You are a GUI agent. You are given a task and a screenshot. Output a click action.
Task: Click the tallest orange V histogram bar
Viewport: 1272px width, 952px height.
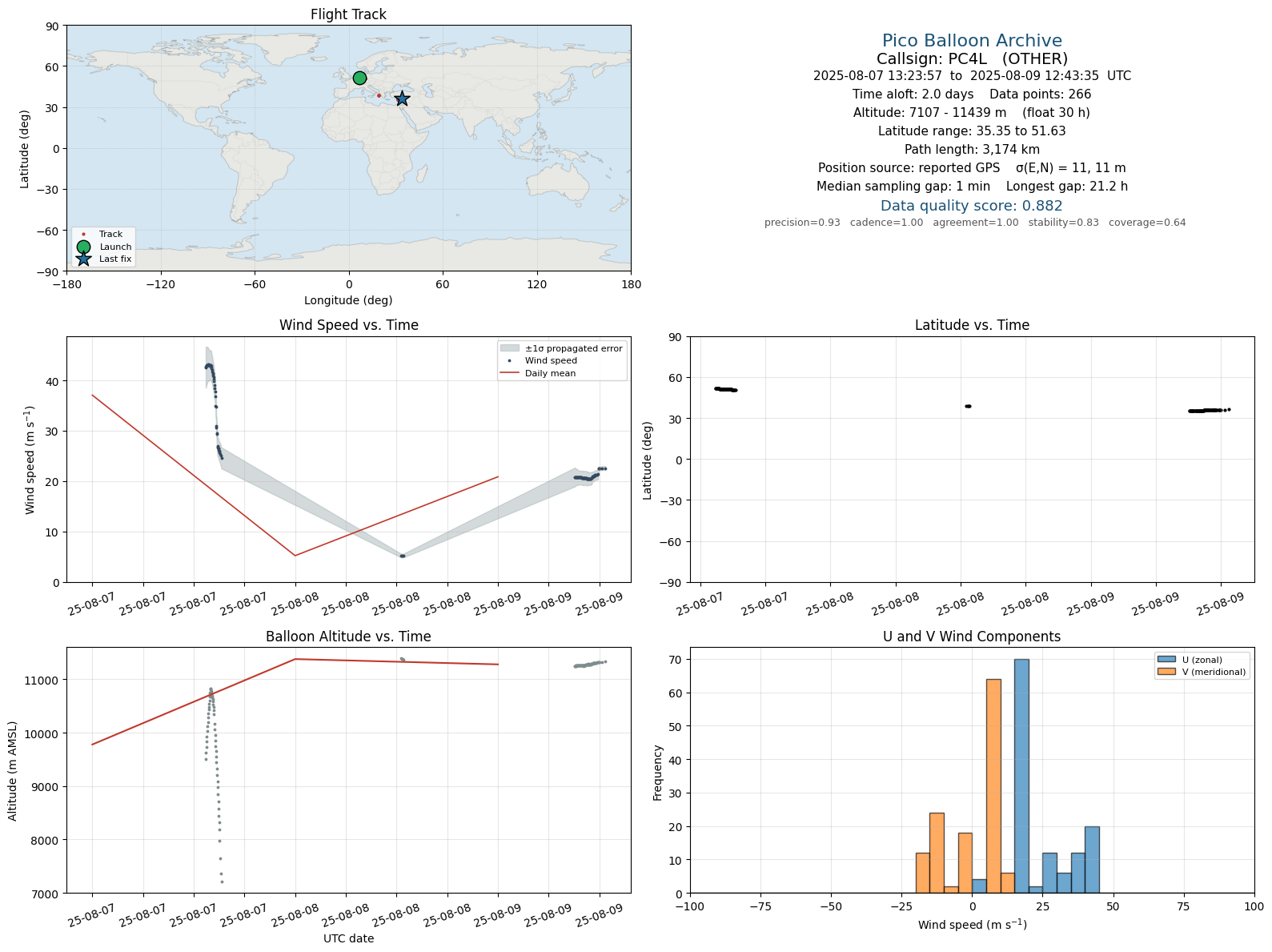tap(993, 786)
